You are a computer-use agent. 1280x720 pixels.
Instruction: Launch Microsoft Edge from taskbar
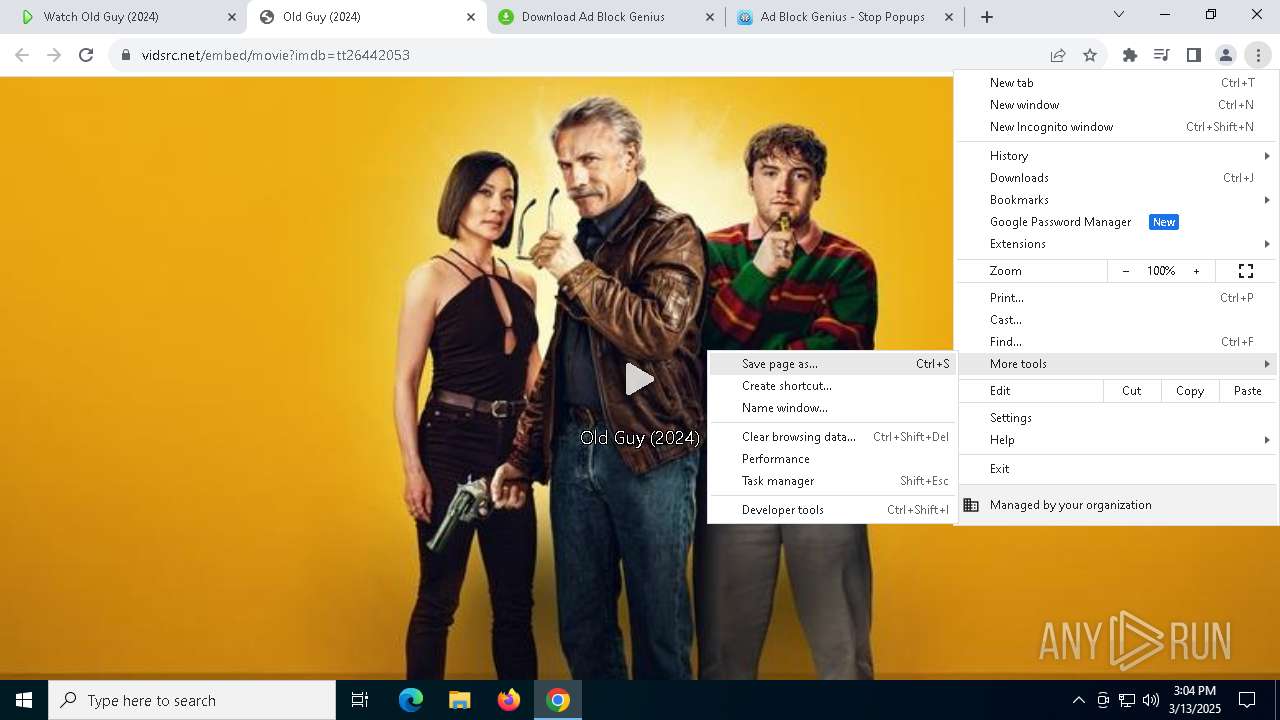pos(411,700)
